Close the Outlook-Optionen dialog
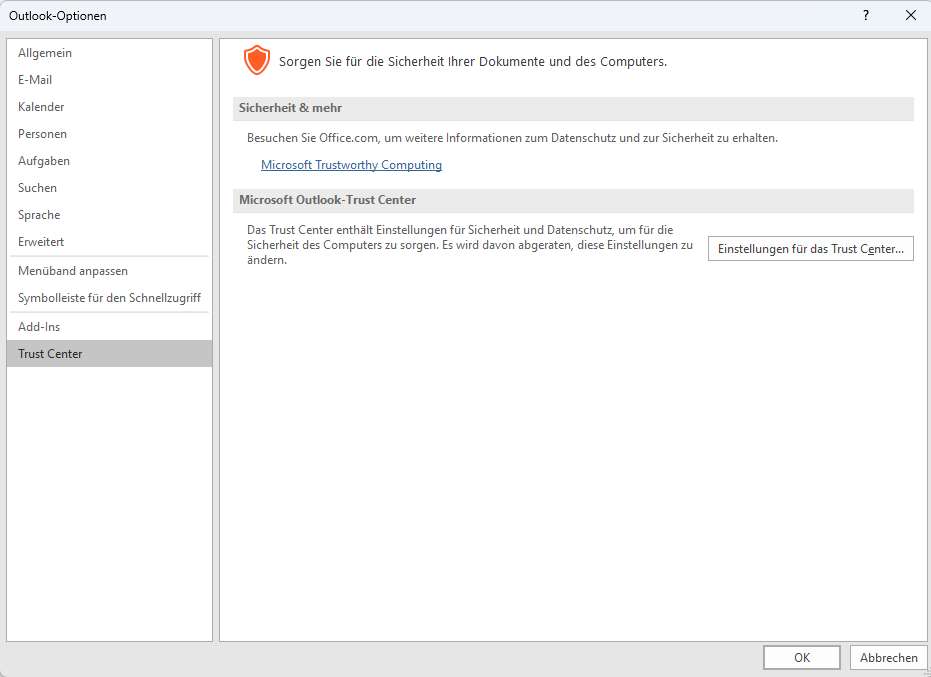This screenshot has width=931, height=677. [x=911, y=15]
